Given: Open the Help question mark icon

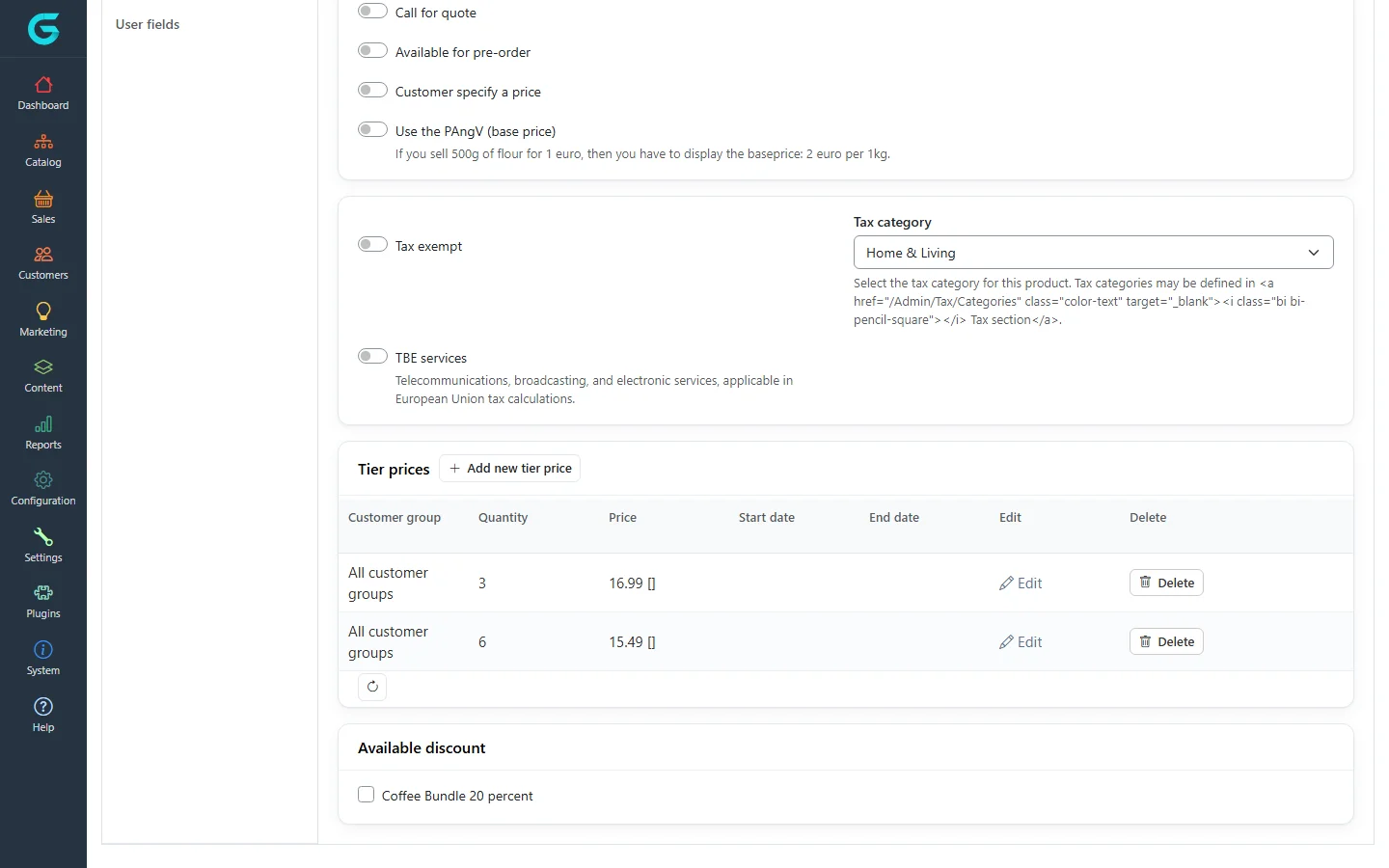Looking at the screenshot, I should (43, 707).
